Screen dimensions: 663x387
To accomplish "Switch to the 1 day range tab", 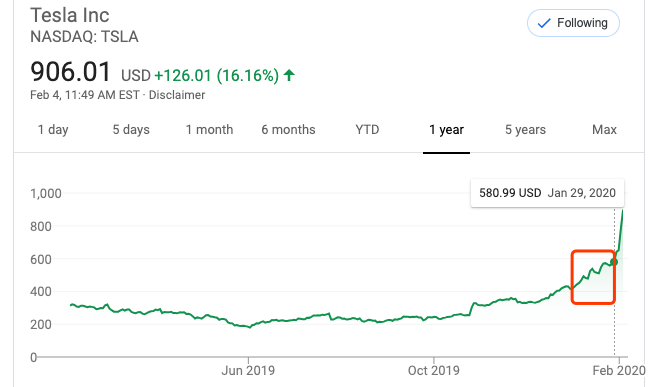I will click(53, 129).
